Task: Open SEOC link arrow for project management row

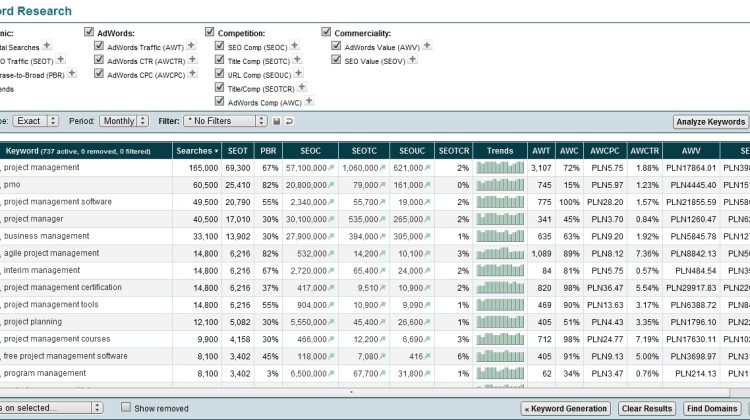Action: point(331,168)
